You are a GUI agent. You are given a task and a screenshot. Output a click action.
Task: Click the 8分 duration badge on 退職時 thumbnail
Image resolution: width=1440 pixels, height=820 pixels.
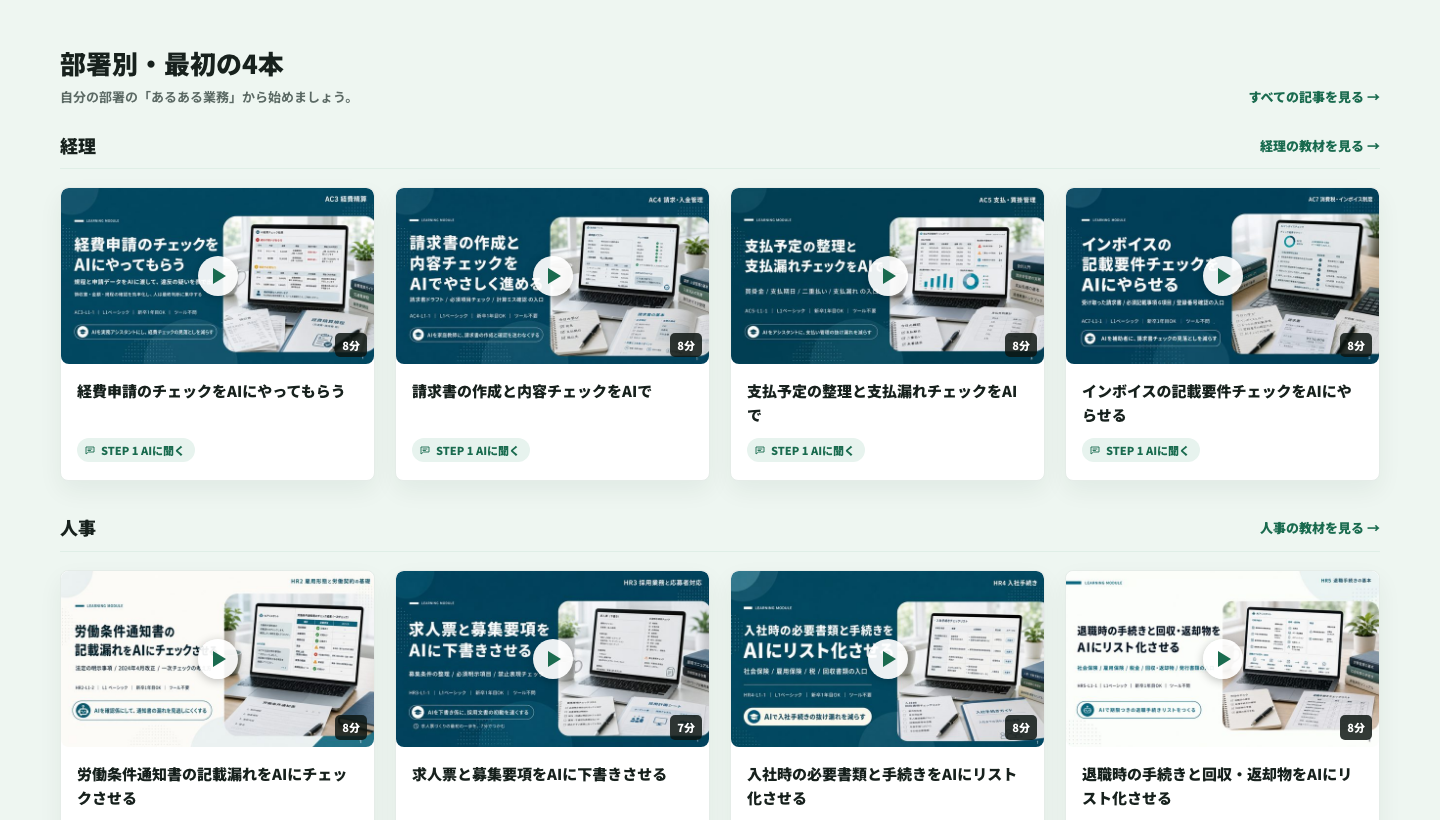[1356, 728]
